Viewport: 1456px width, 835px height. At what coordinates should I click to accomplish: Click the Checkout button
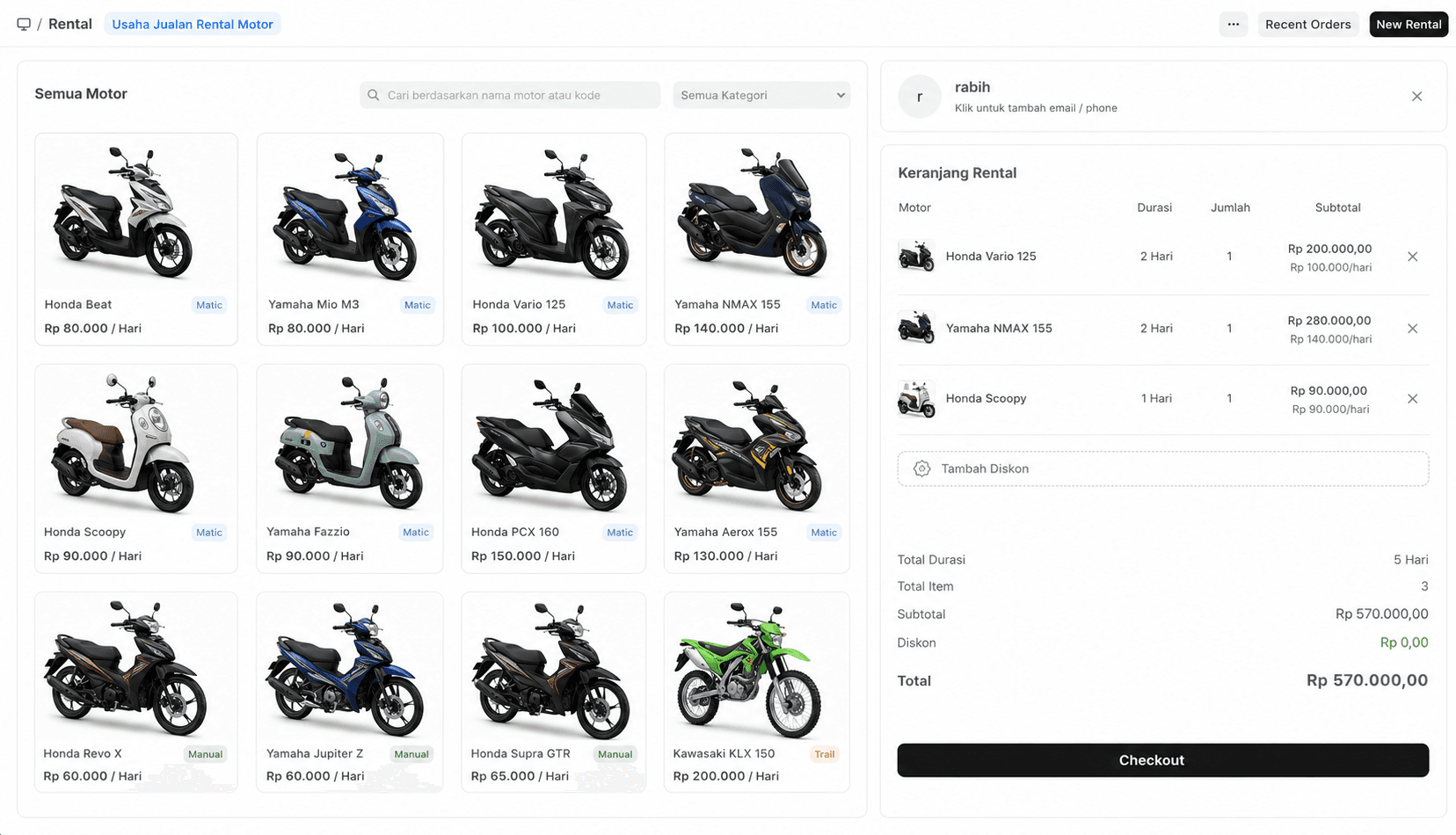tap(1162, 760)
